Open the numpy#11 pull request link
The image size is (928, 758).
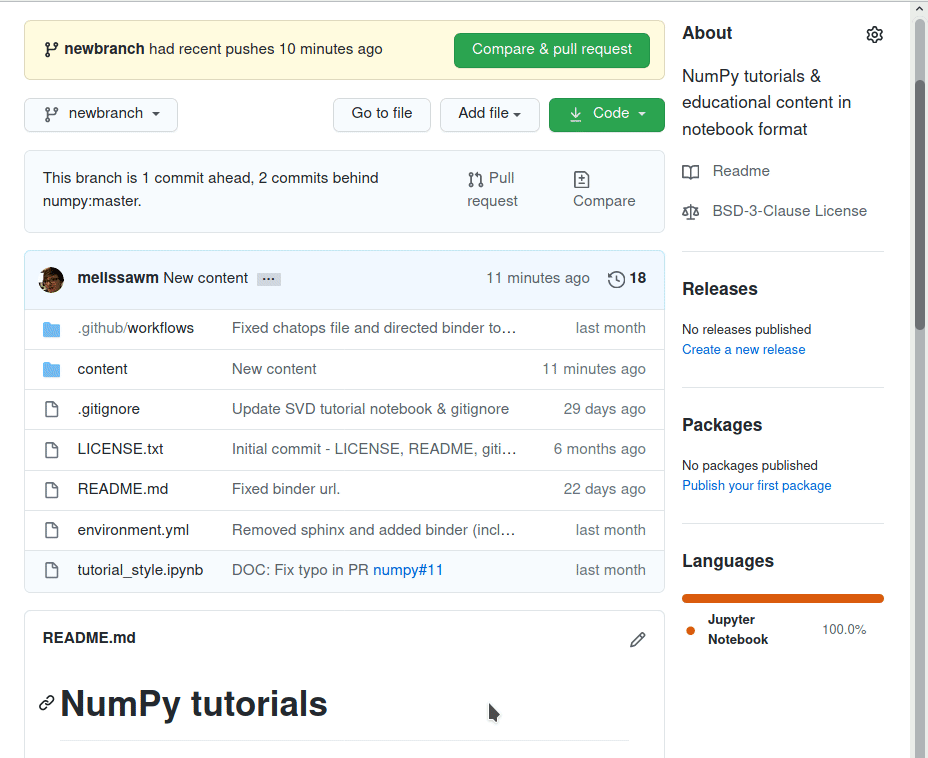pyautogui.click(x=408, y=570)
